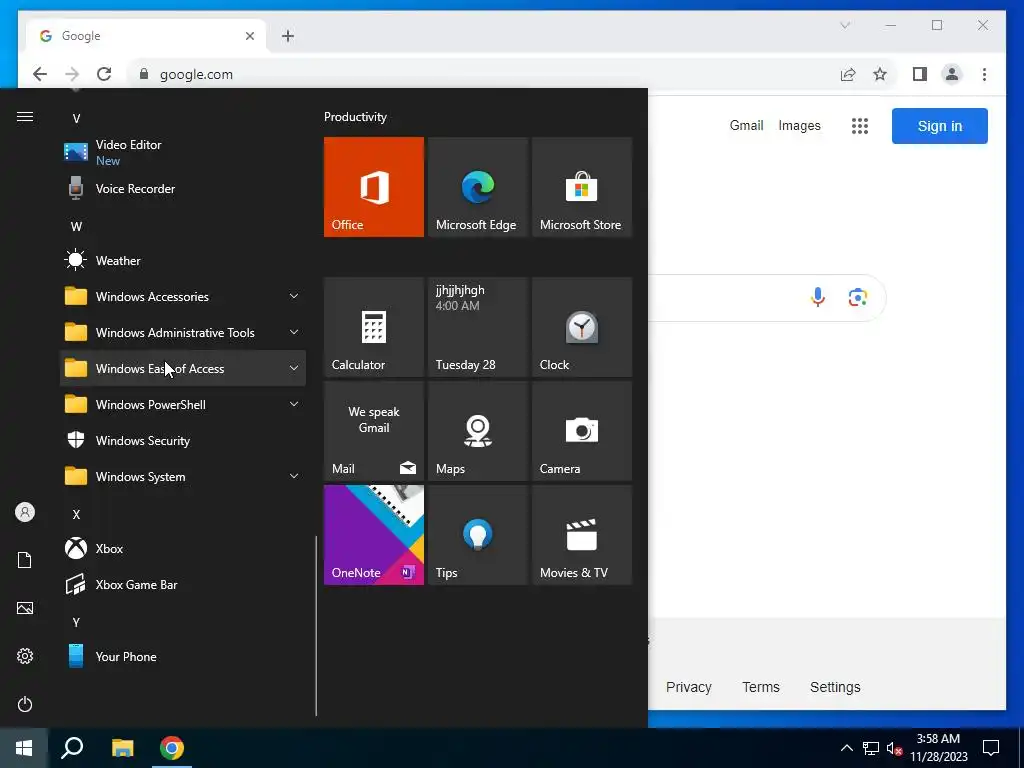
Task: Click the Start menu app list scrollbar
Action: click(x=316, y=626)
